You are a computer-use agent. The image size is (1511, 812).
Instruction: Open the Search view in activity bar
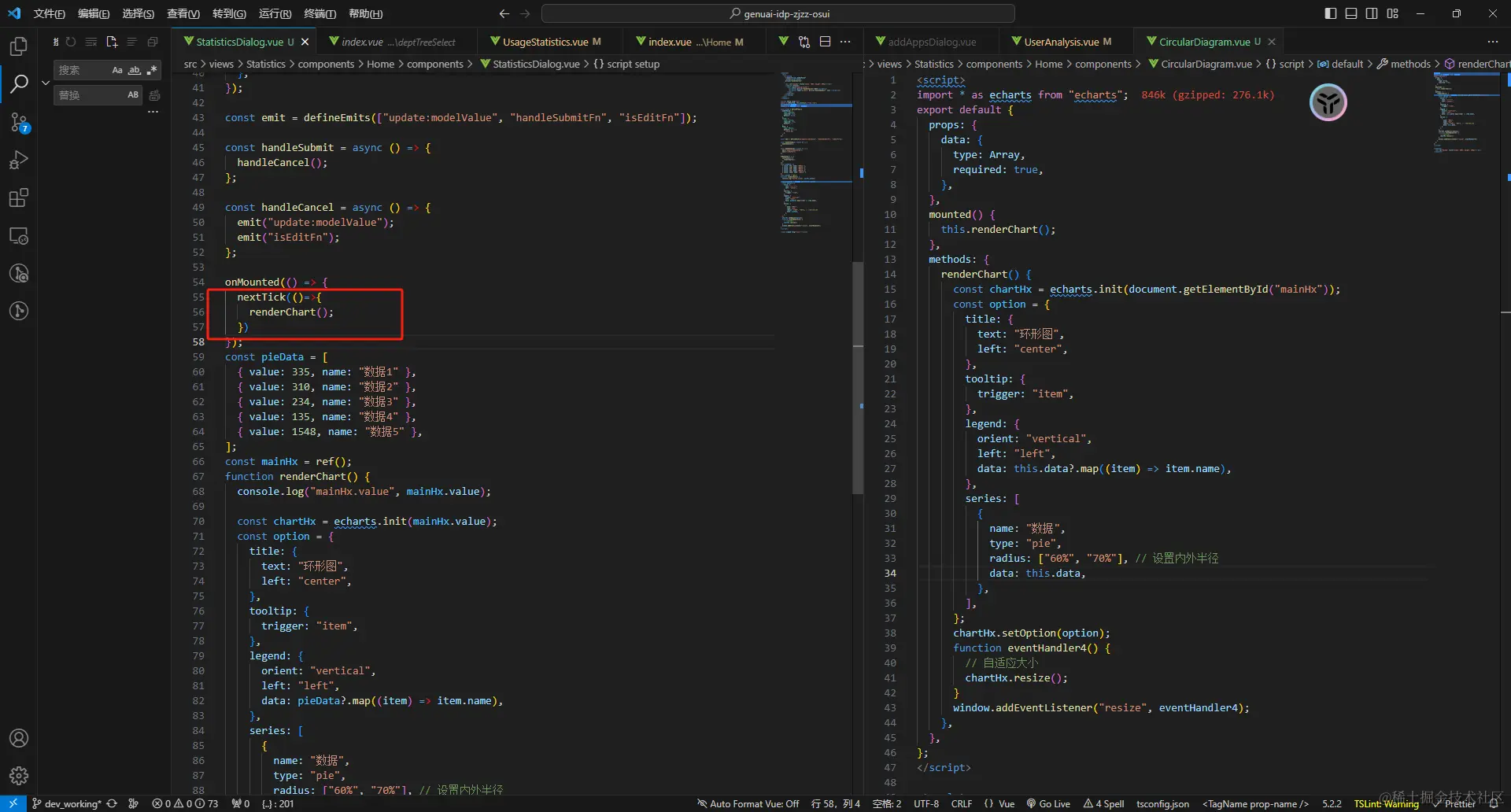[19, 83]
